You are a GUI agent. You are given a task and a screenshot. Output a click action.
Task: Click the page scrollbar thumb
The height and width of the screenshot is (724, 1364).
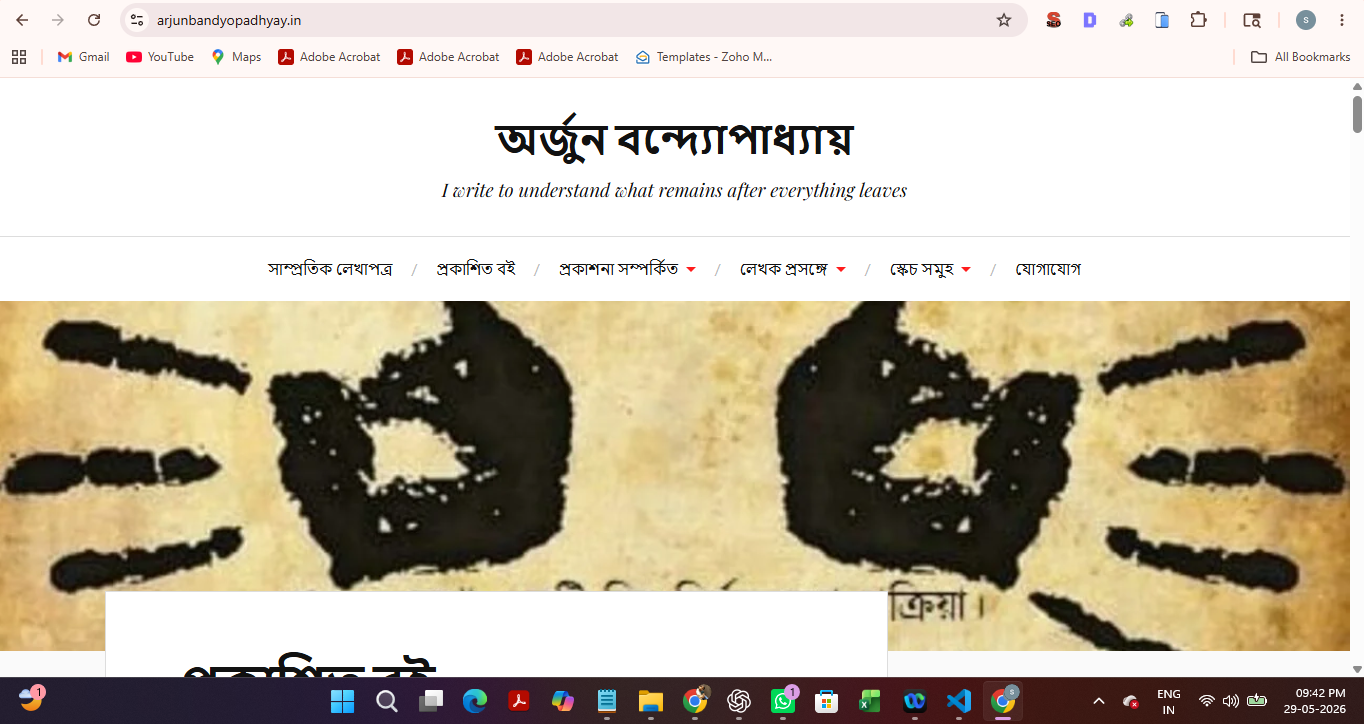click(x=1357, y=114)
